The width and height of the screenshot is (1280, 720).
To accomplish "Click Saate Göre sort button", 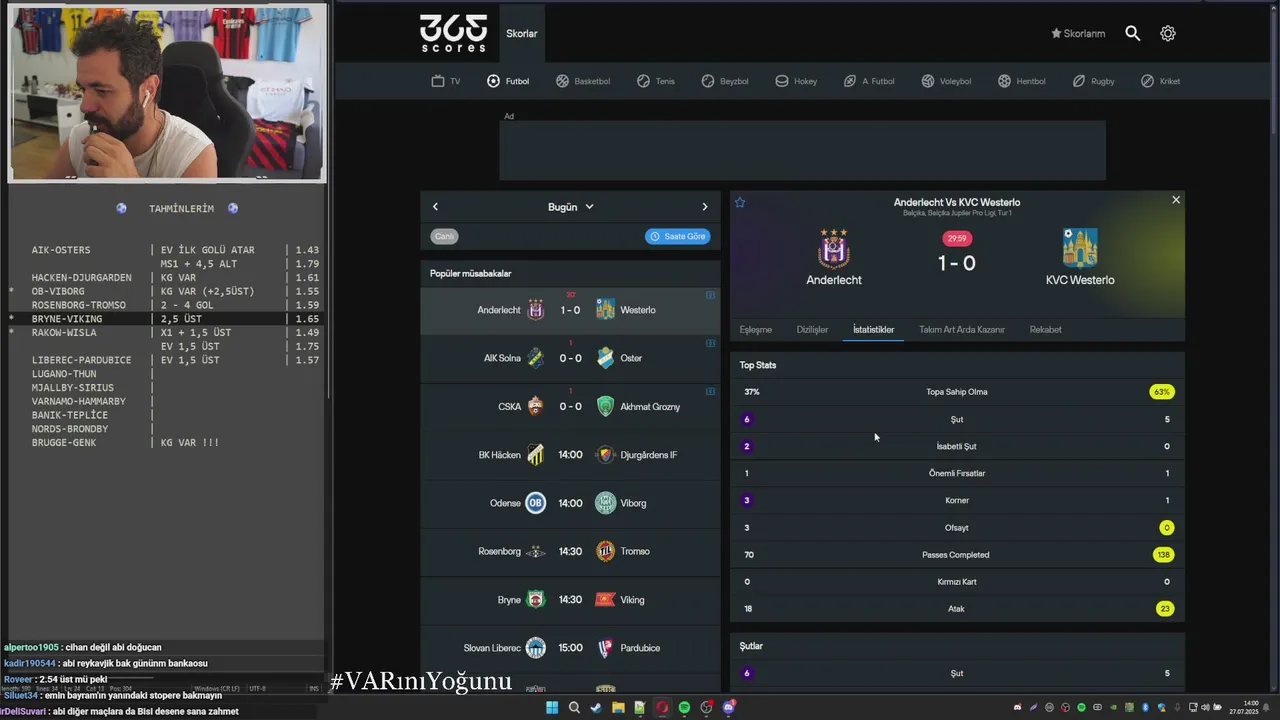I will coord(677,236).
